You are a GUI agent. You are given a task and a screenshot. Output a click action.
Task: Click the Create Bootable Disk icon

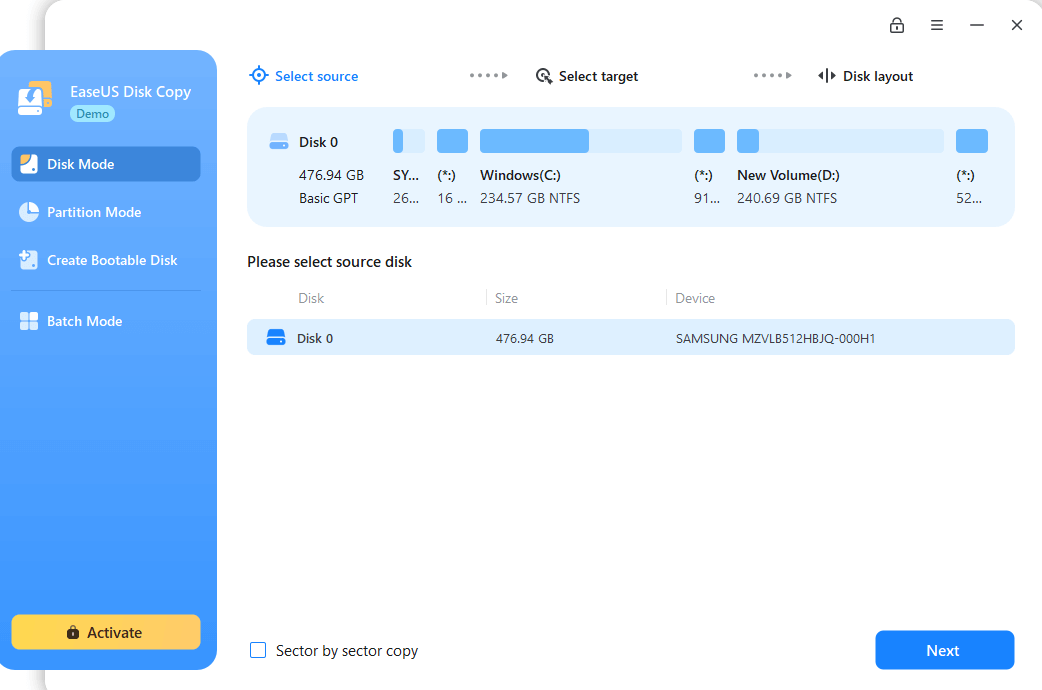click(28, 259)
